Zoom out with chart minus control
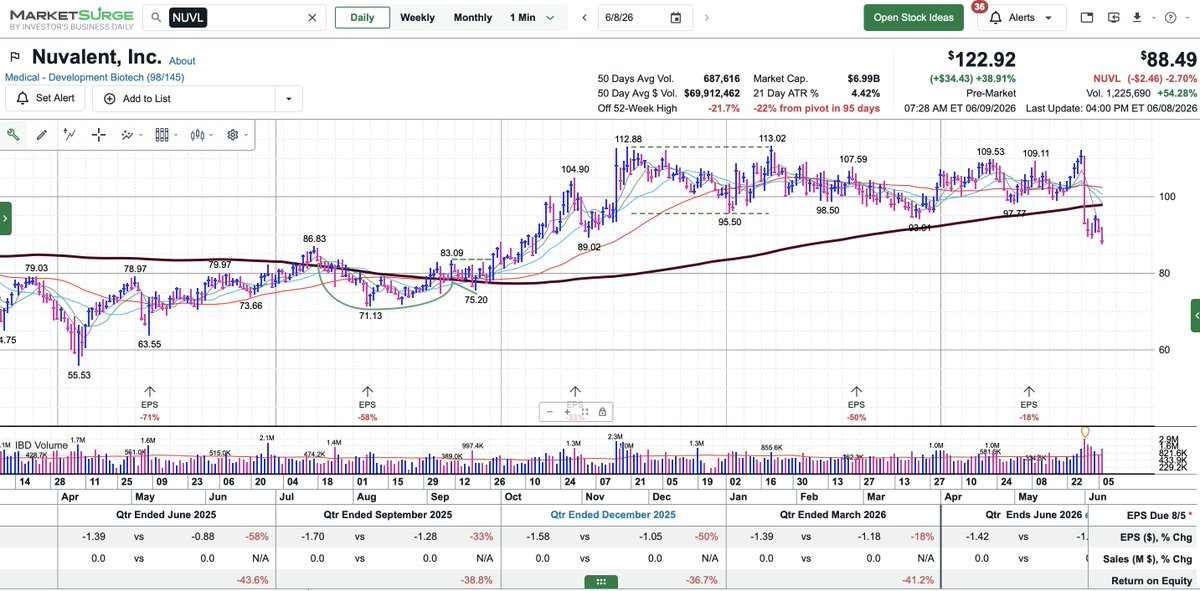 549,411
